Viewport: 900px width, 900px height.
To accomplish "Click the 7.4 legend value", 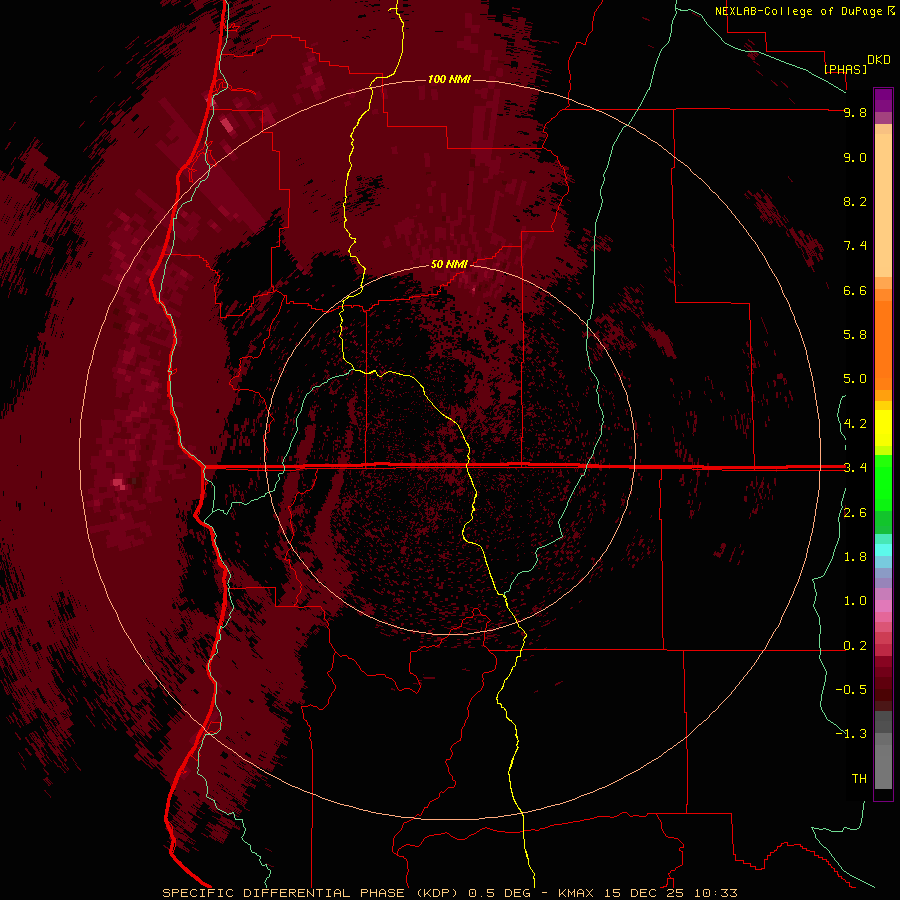I will pyautogui.click(x=855, y=246).
